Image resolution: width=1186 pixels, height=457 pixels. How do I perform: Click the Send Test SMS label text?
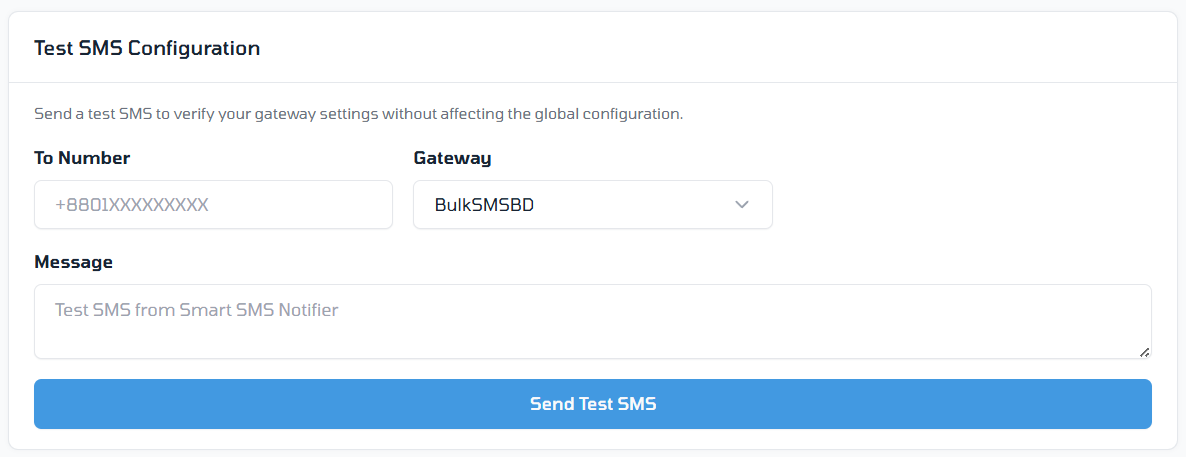click(x=592, y=404)
